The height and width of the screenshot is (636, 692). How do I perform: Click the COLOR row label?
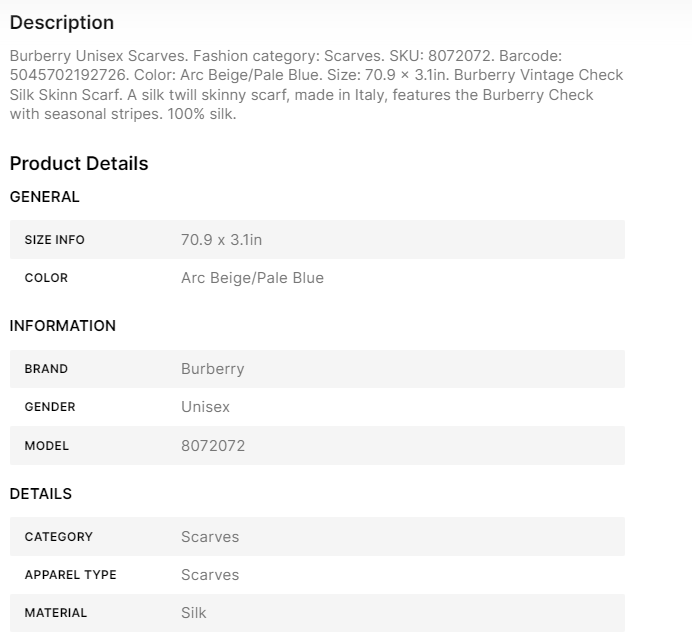46,278
